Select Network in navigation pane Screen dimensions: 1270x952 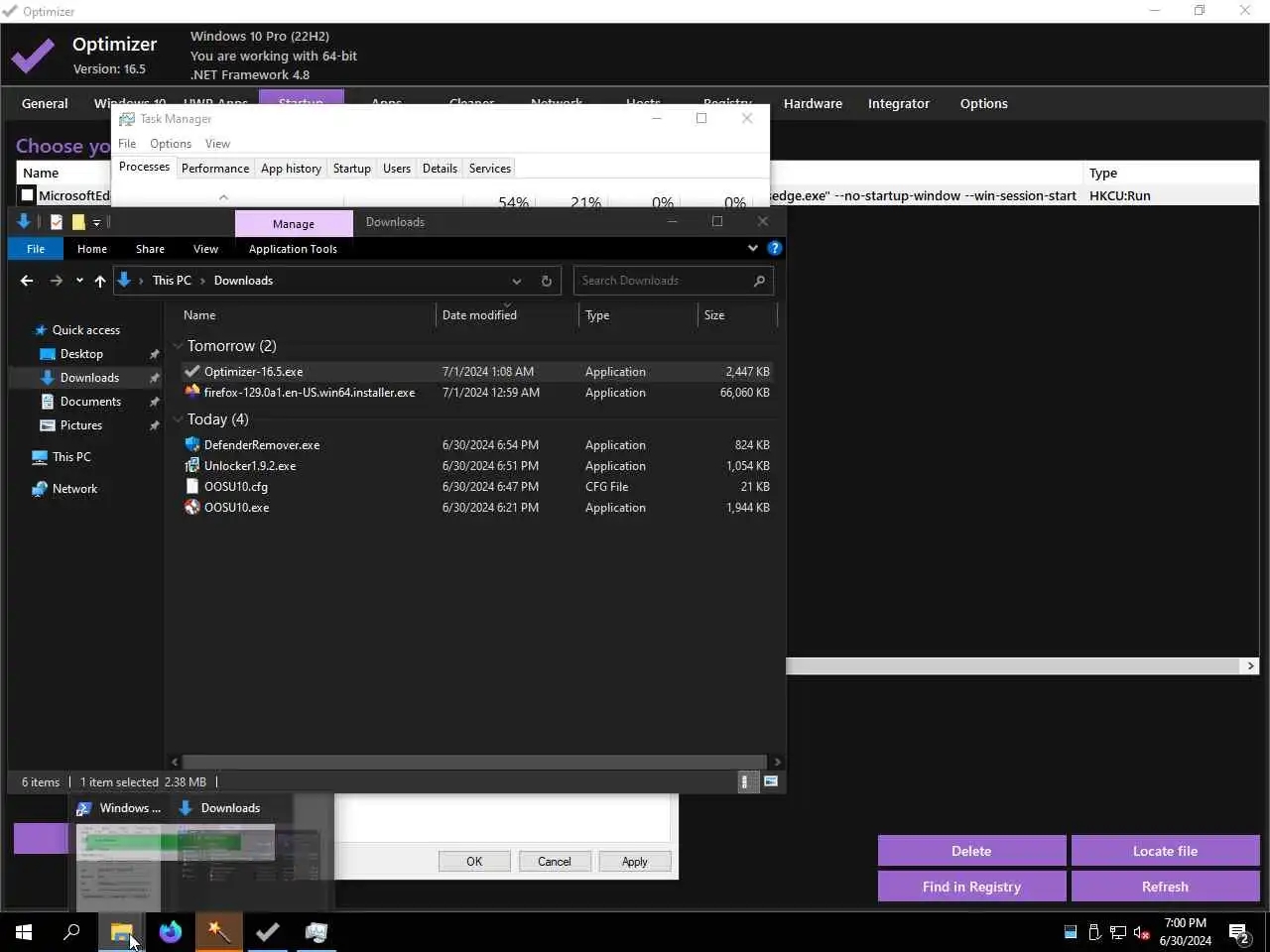(74, 489)
